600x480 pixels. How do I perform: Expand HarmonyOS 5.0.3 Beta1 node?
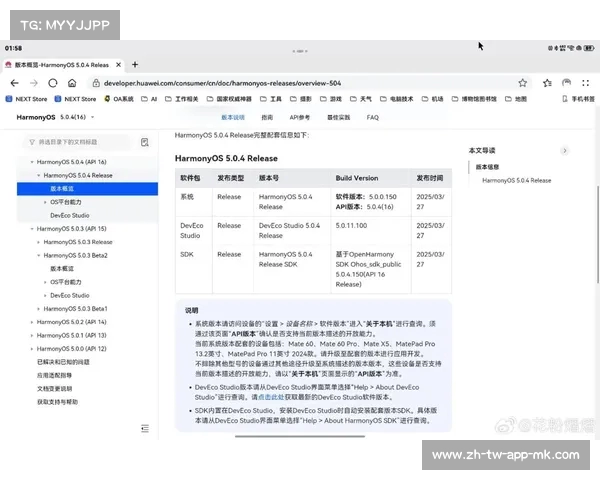(x=39, y=309)
